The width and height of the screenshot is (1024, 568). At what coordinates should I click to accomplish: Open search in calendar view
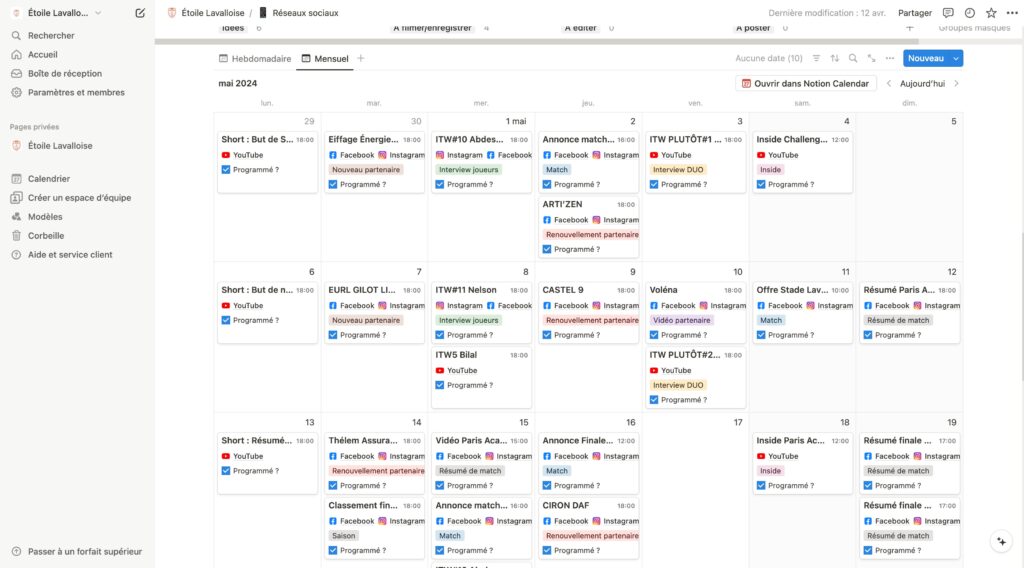pos(853,59)
